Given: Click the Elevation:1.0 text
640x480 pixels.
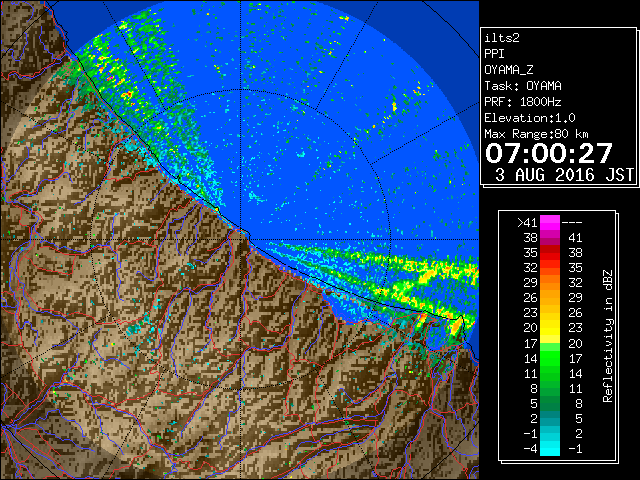Looking at the screenshot, I should (x=530, y=118).
